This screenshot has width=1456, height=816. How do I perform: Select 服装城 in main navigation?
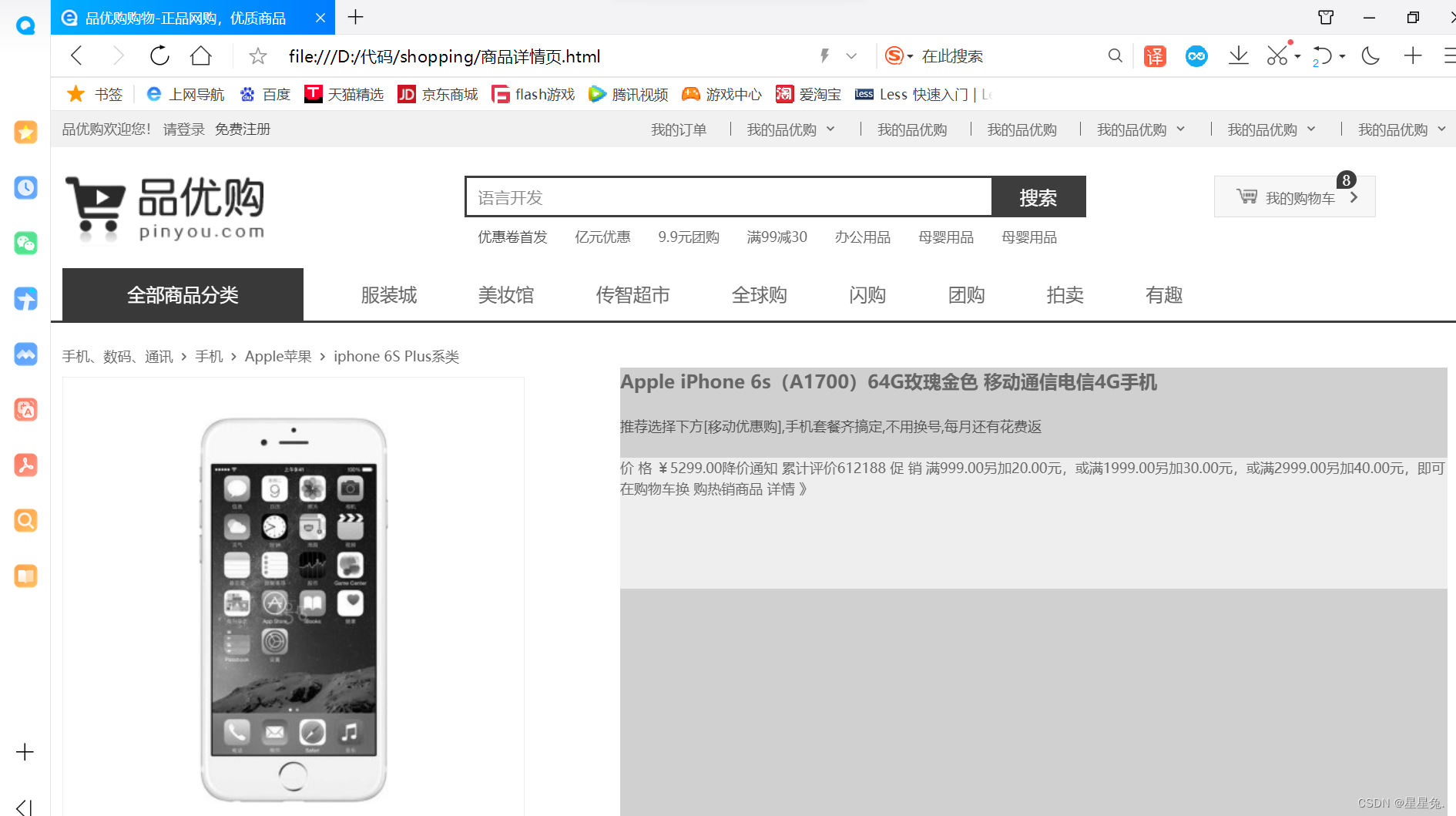click(x=389, y=295)
